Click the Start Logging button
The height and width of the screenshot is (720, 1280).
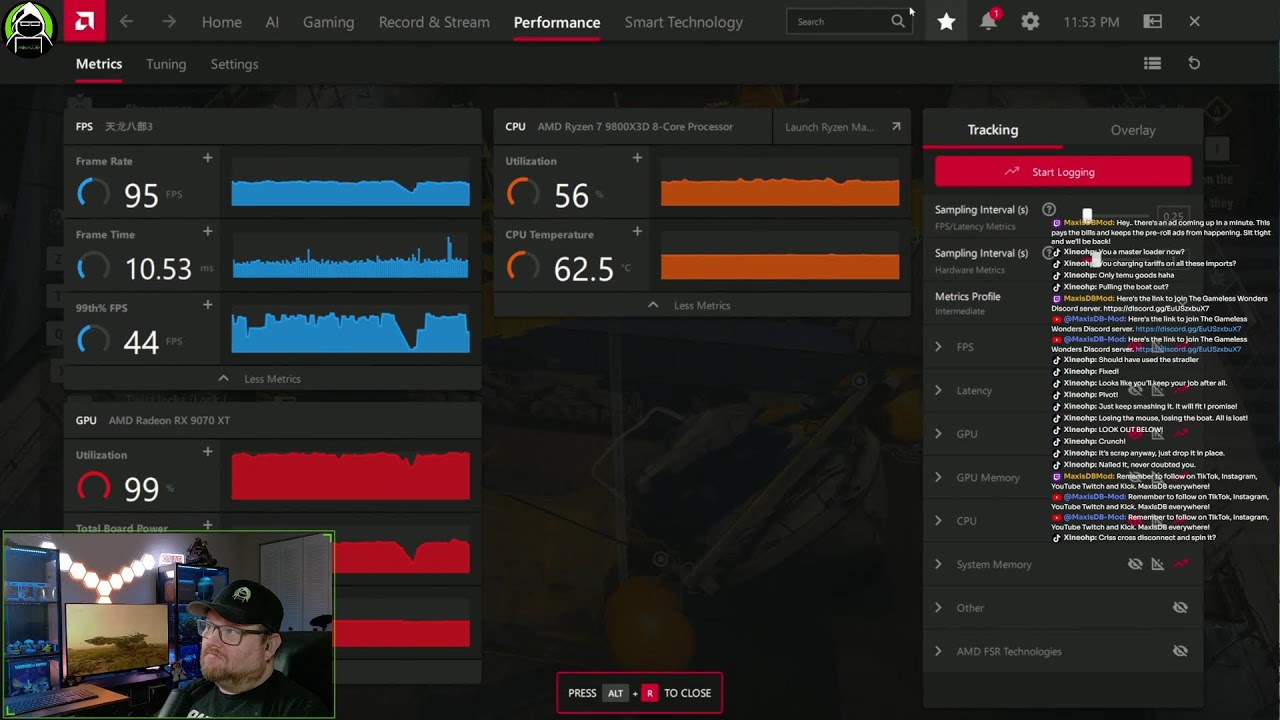click(x=1063, y=172)
